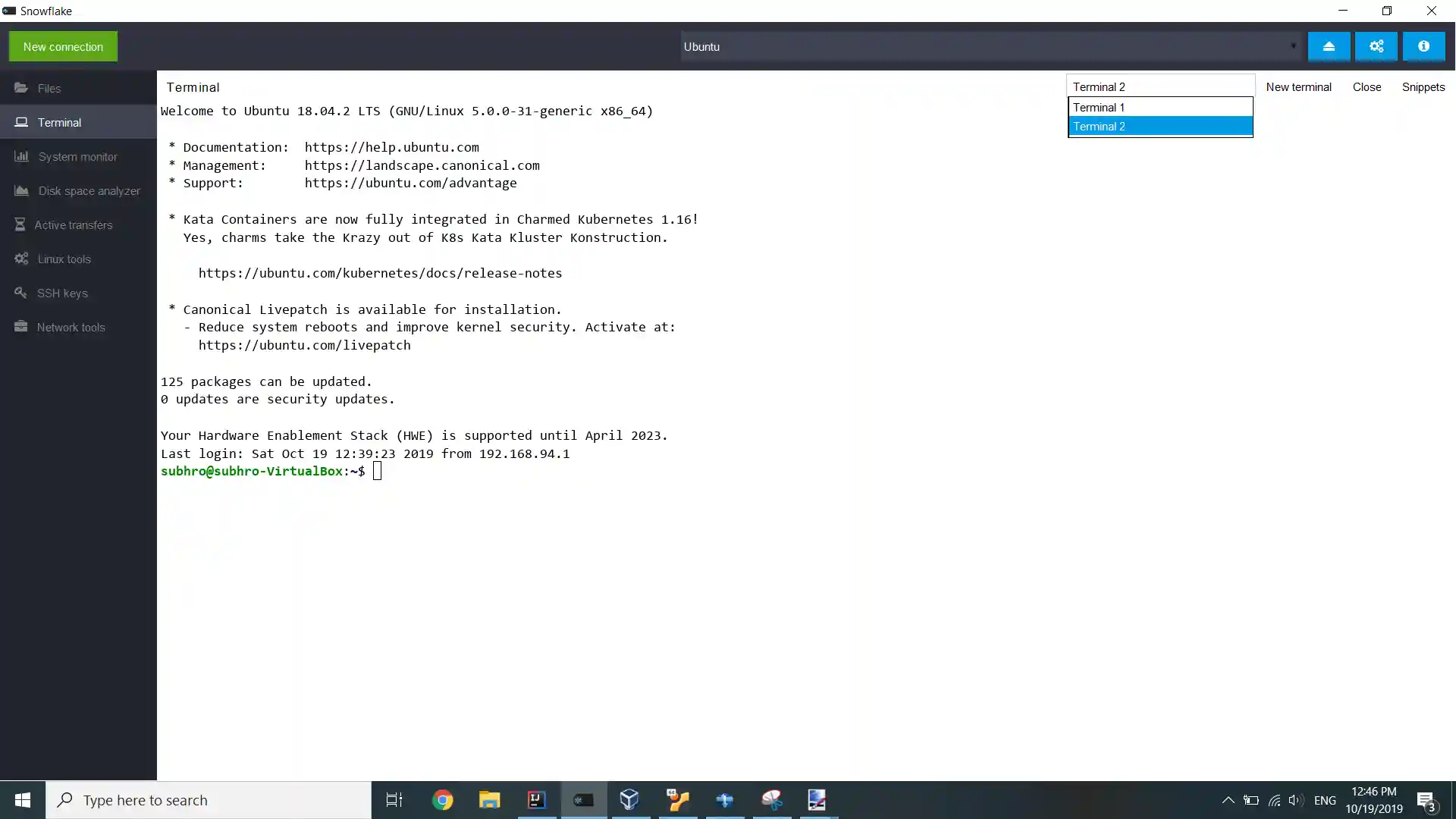Open System monitor from the sidebar

[77, 157]
